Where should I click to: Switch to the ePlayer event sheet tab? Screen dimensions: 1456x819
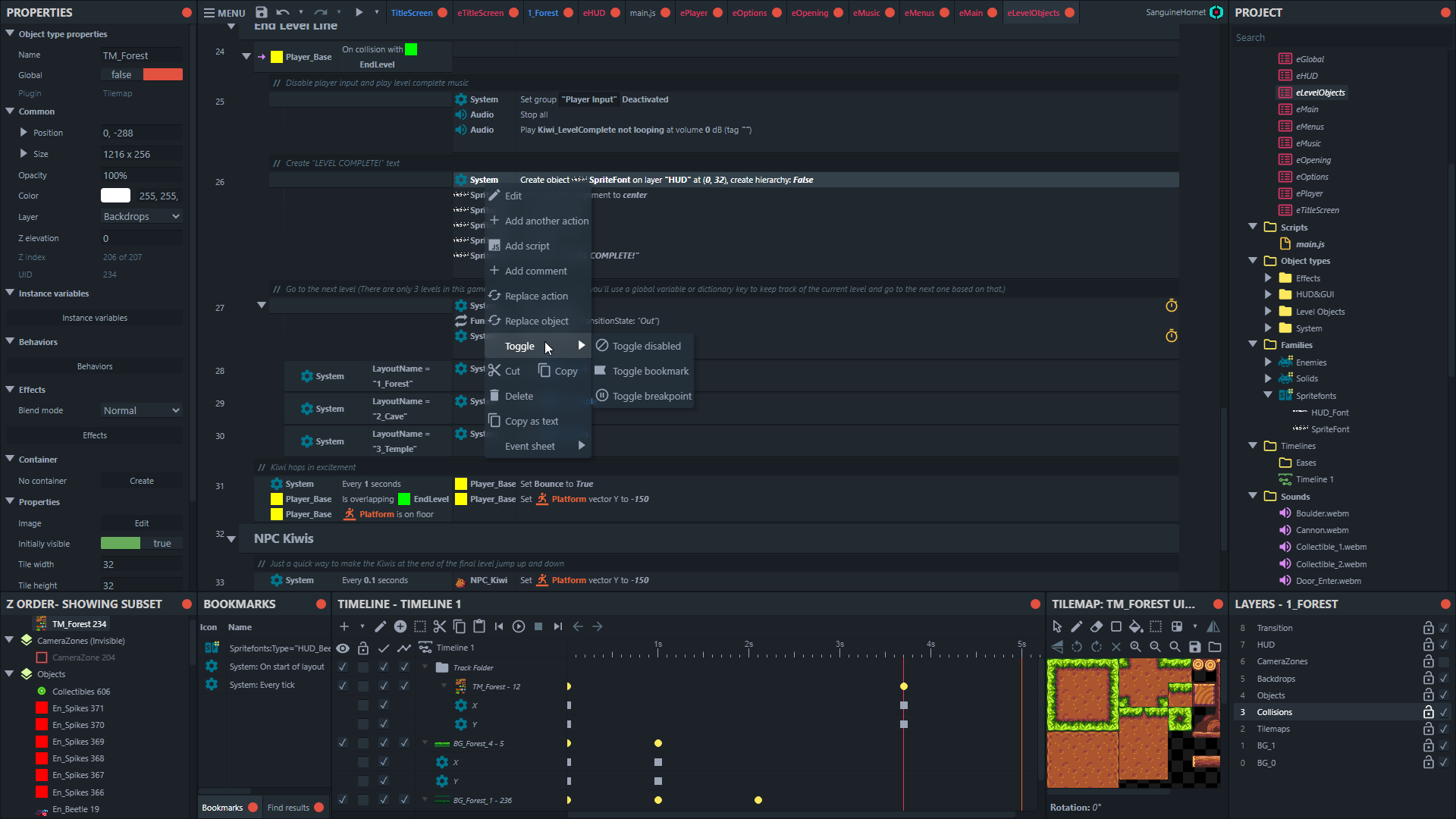pyautogui.click(x=693, y=13)
